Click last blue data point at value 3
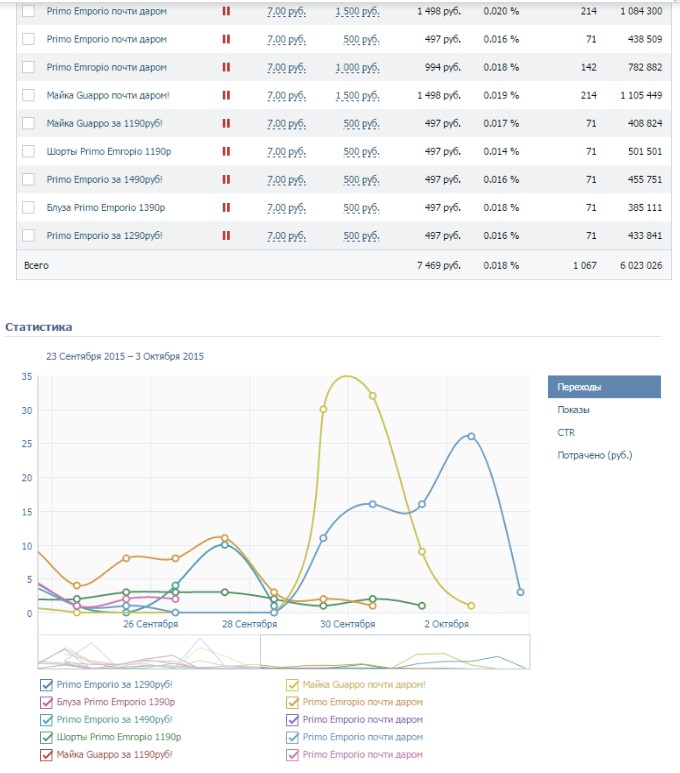Viewport: 680px width, 773px height. pyautogui.click(x=520, y=592)
